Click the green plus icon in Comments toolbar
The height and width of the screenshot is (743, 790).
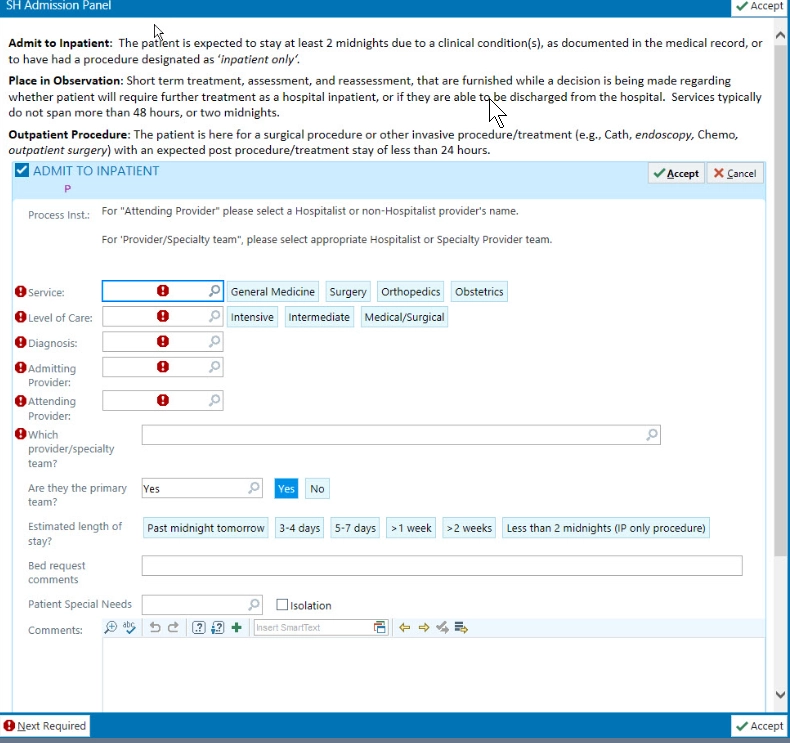click(x=236, y=628)
